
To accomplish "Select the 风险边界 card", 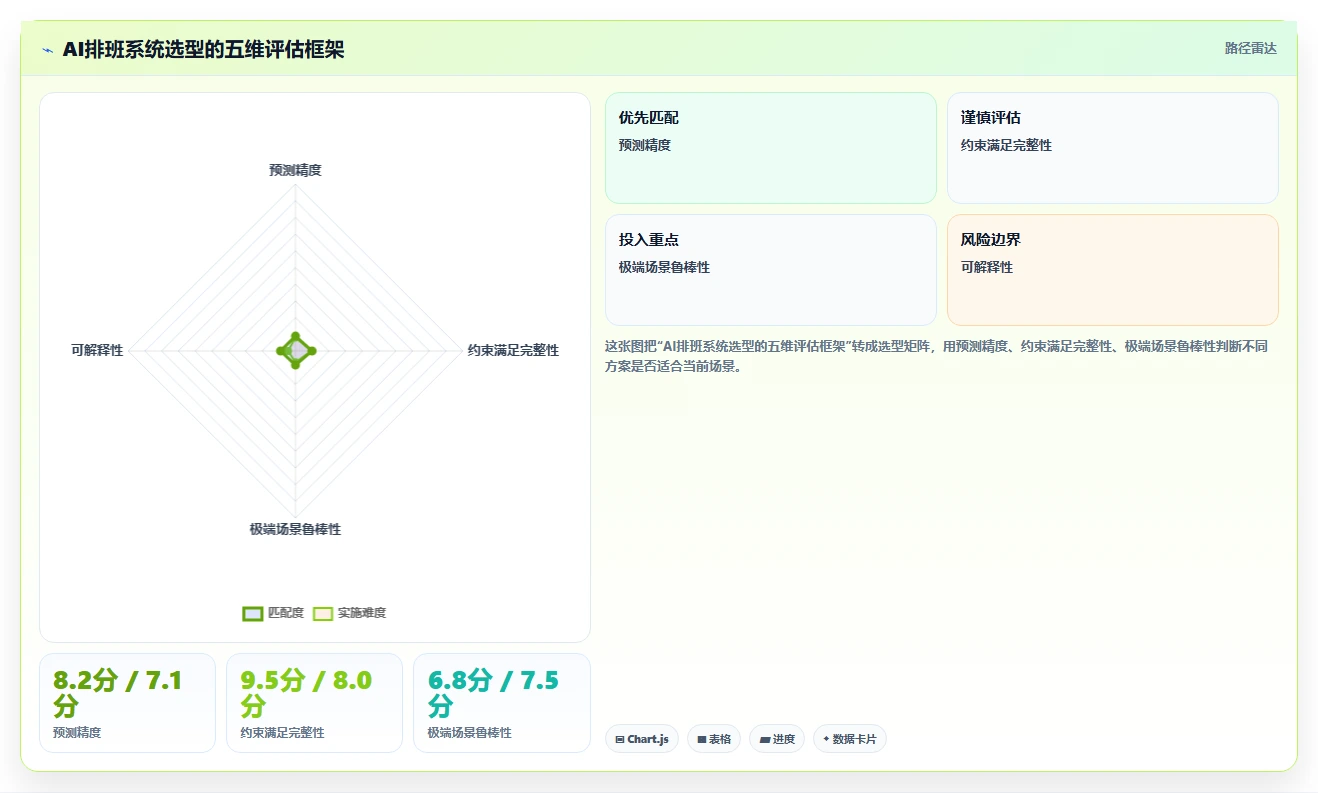I will coord(1113,270).
